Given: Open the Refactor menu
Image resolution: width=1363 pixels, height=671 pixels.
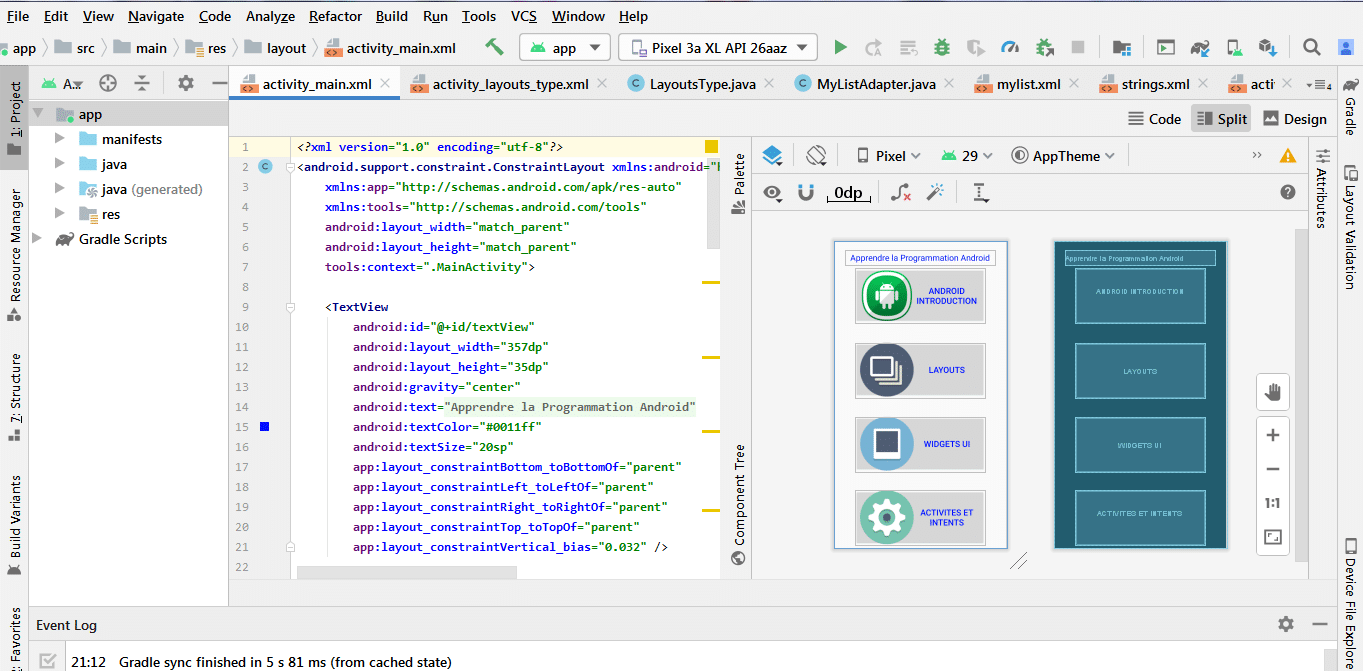Looking at the screenshot, I should (x=335, y=16).
